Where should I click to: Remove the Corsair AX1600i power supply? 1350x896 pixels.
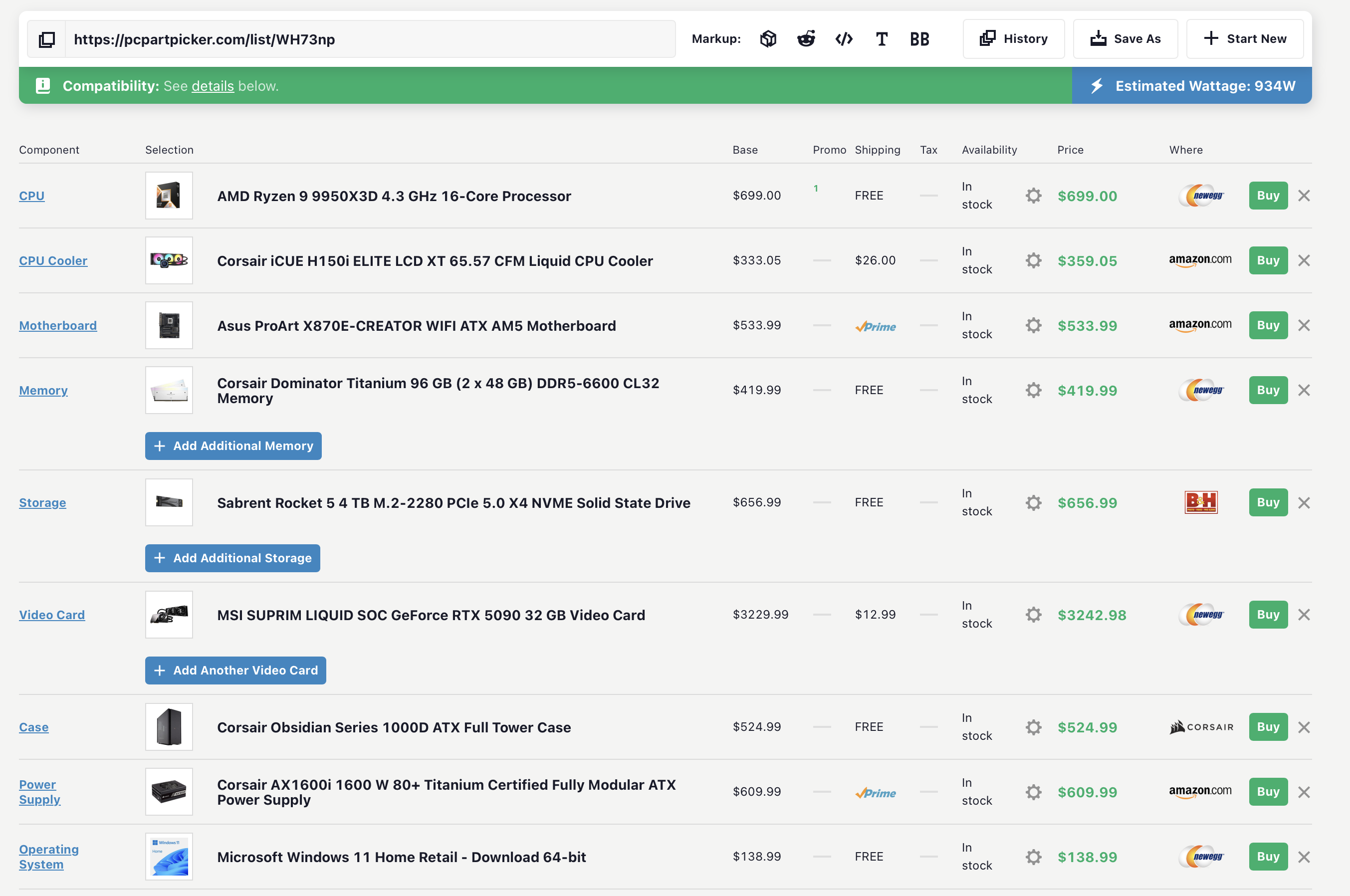(1304, 792)
